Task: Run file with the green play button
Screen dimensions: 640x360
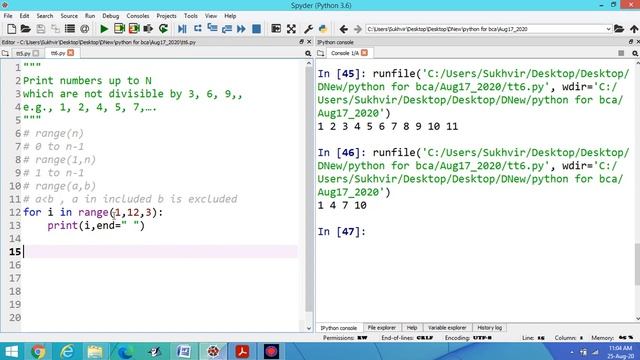Action: (104, 29)
